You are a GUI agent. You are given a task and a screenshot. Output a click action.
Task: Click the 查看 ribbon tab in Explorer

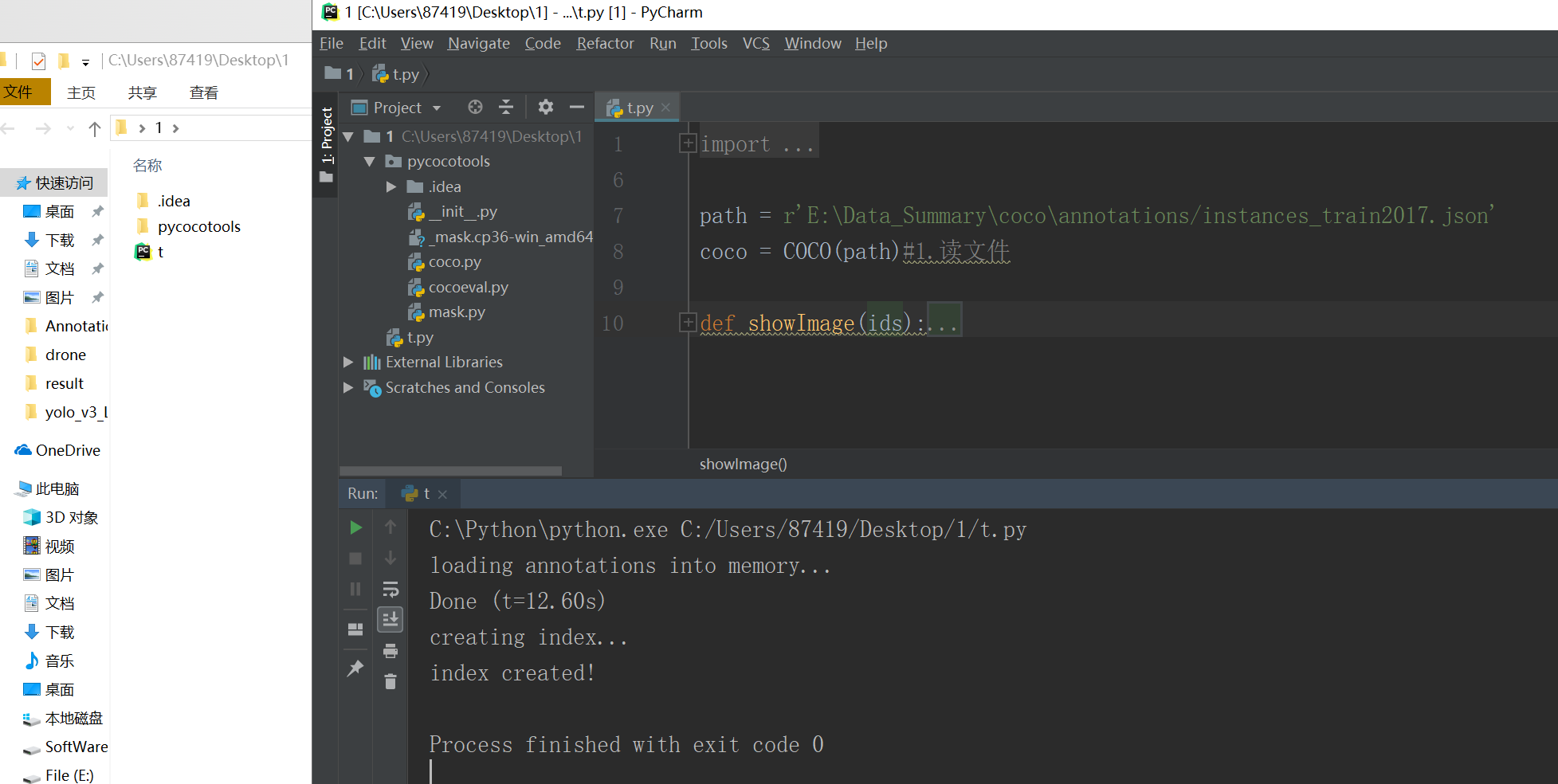pyautogui.click(x=204, y=93)
